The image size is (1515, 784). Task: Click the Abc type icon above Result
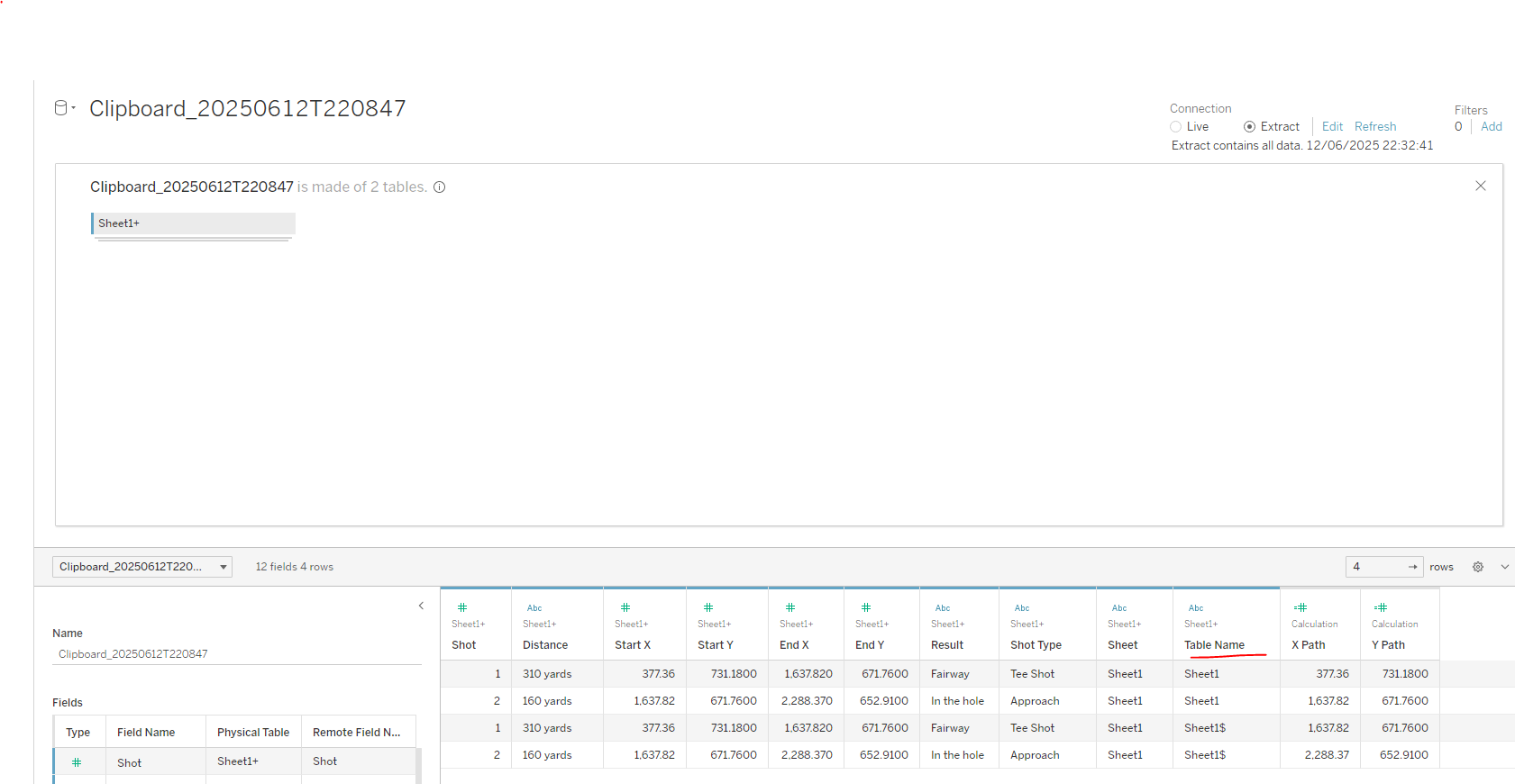click(943, 607)
